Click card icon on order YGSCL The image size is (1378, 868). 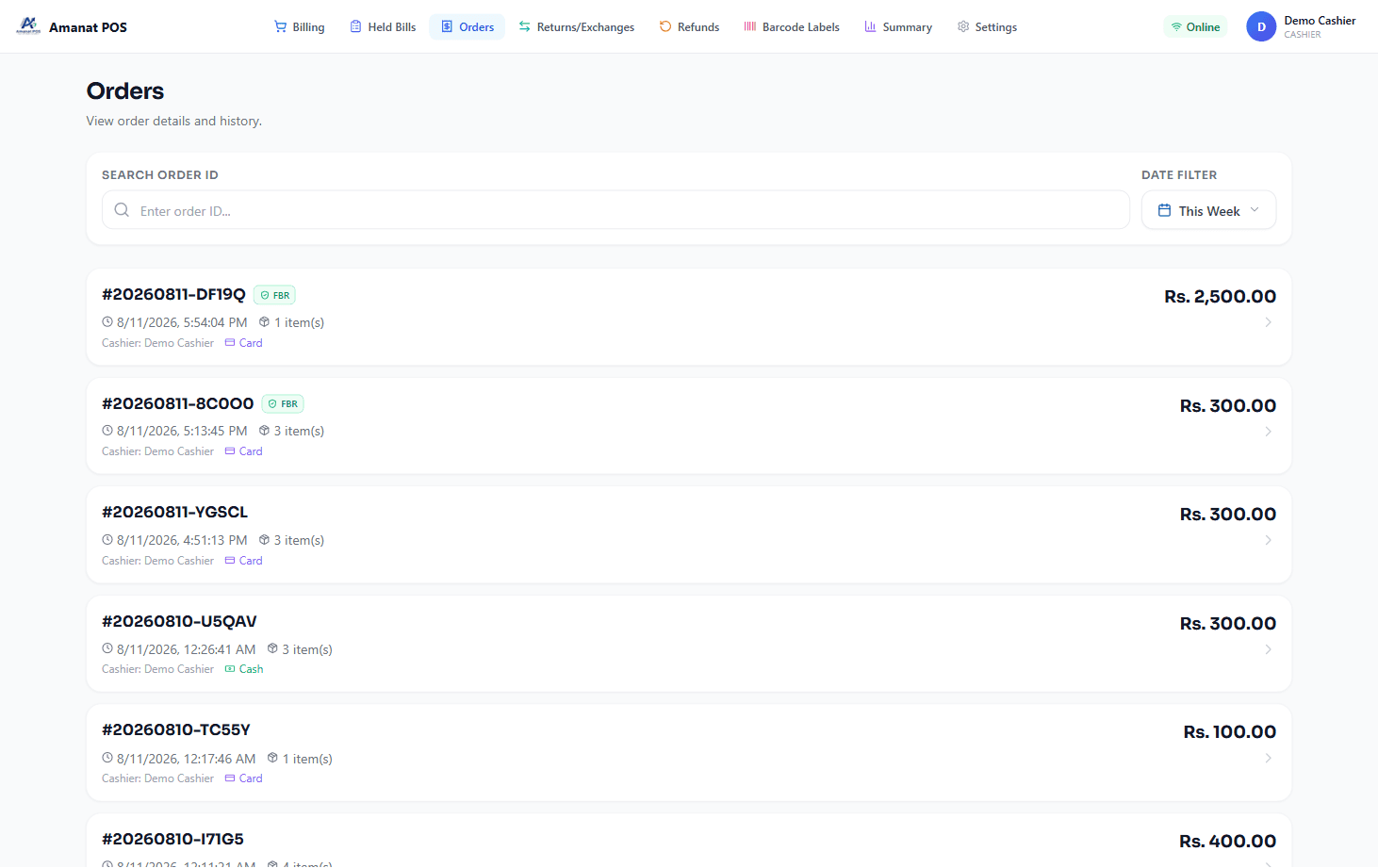230,560
